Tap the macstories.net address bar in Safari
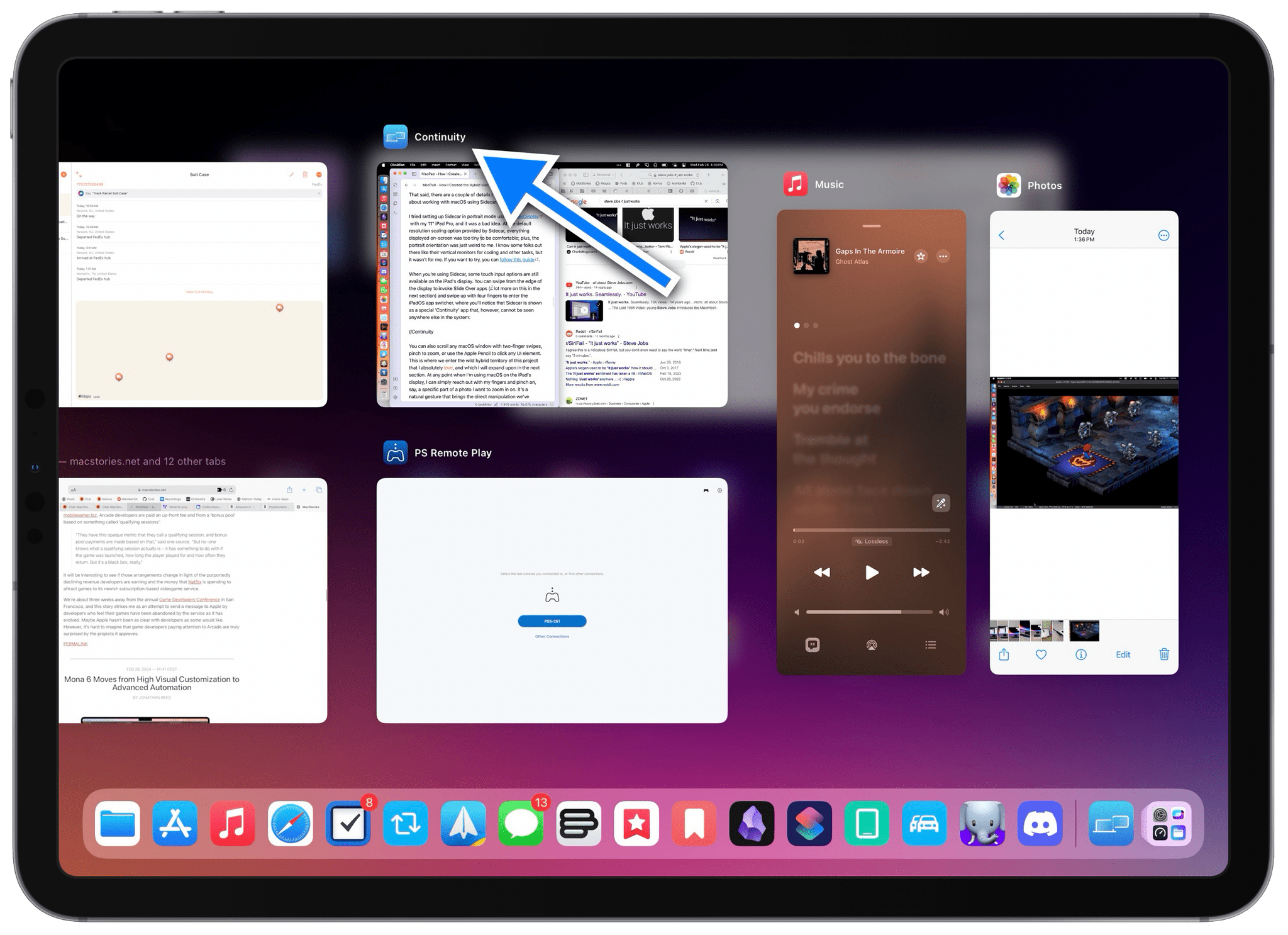This screenshot has height=935, width=1288. coord(152,490)
